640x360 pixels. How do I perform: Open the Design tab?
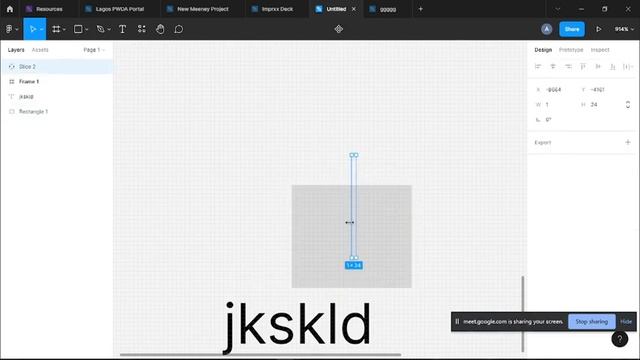pos(543,50)
